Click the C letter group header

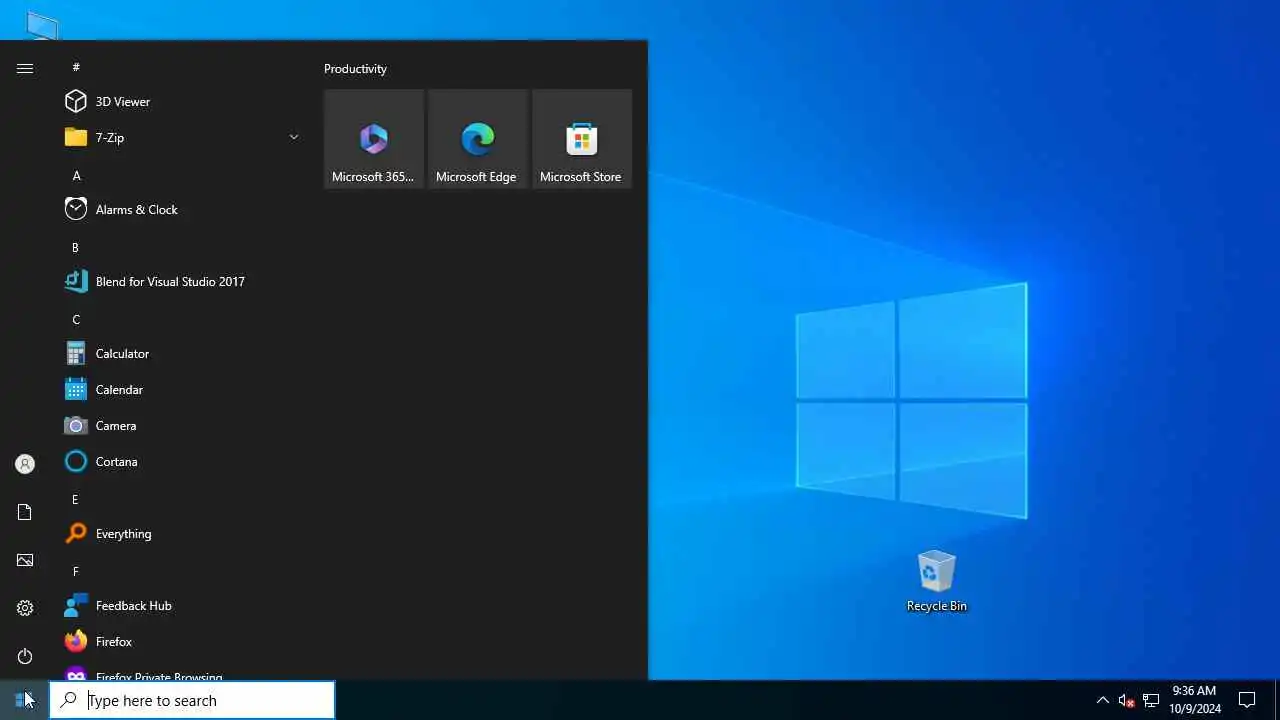point(76,319)
